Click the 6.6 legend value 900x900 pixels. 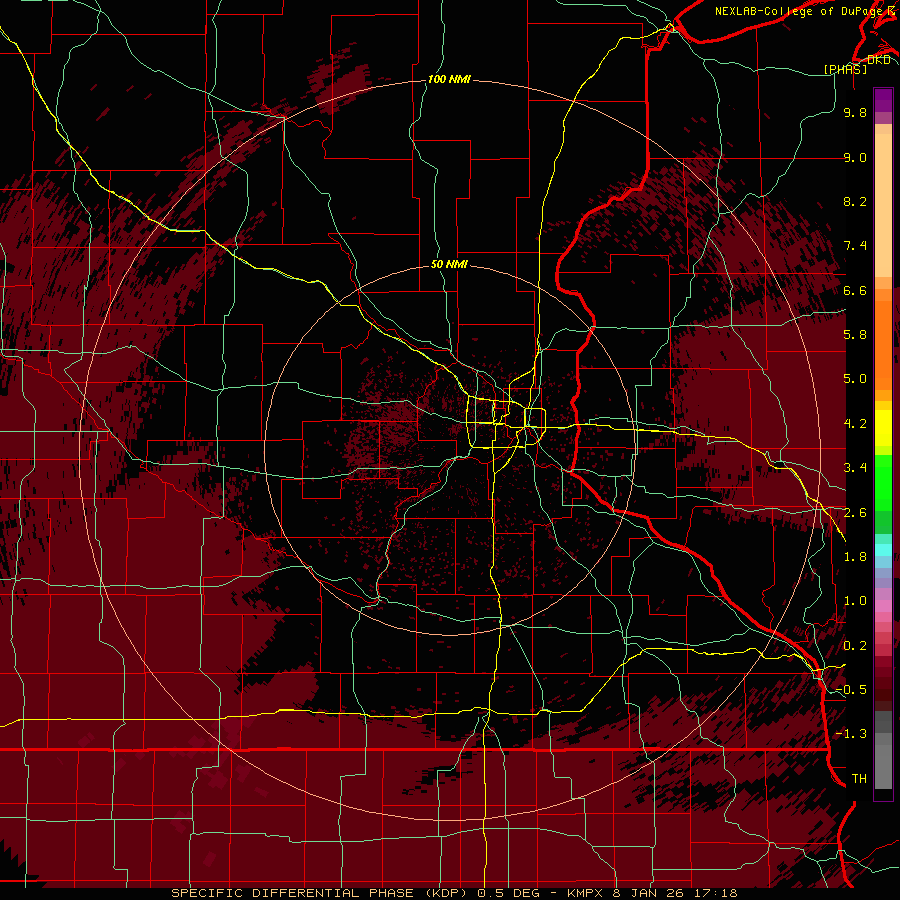pyautogui.click(x=855, y=290)
